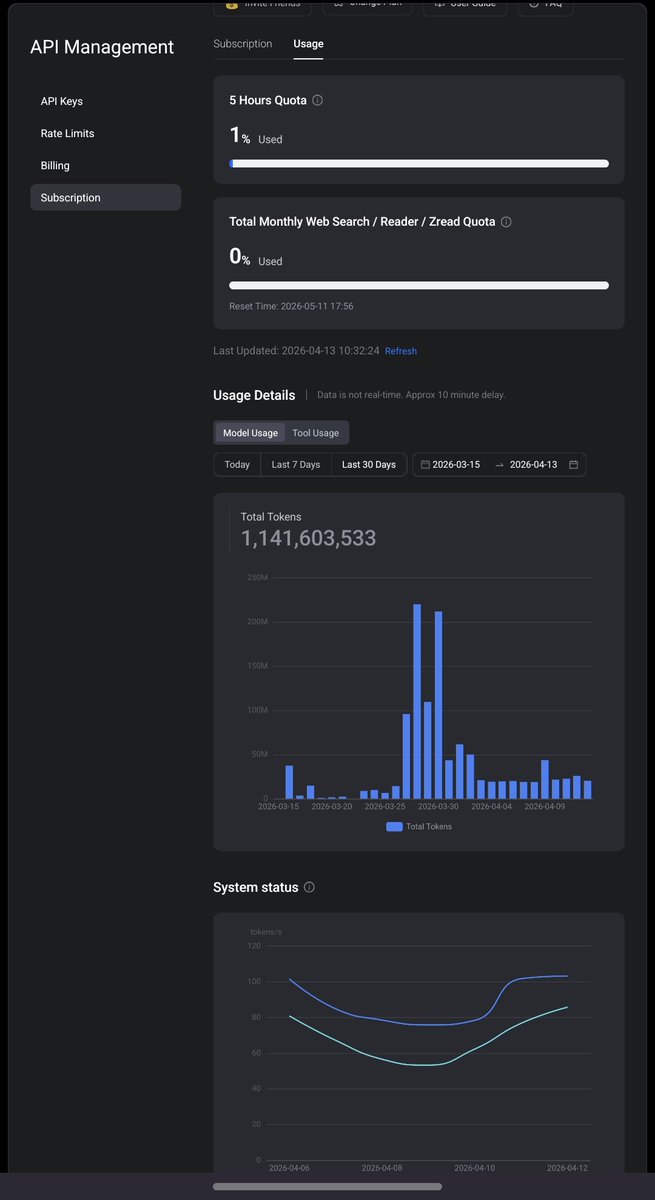Click the Total Tokens value 1,141,603,533
This screenshot has height=1200, width=655.
308,538
